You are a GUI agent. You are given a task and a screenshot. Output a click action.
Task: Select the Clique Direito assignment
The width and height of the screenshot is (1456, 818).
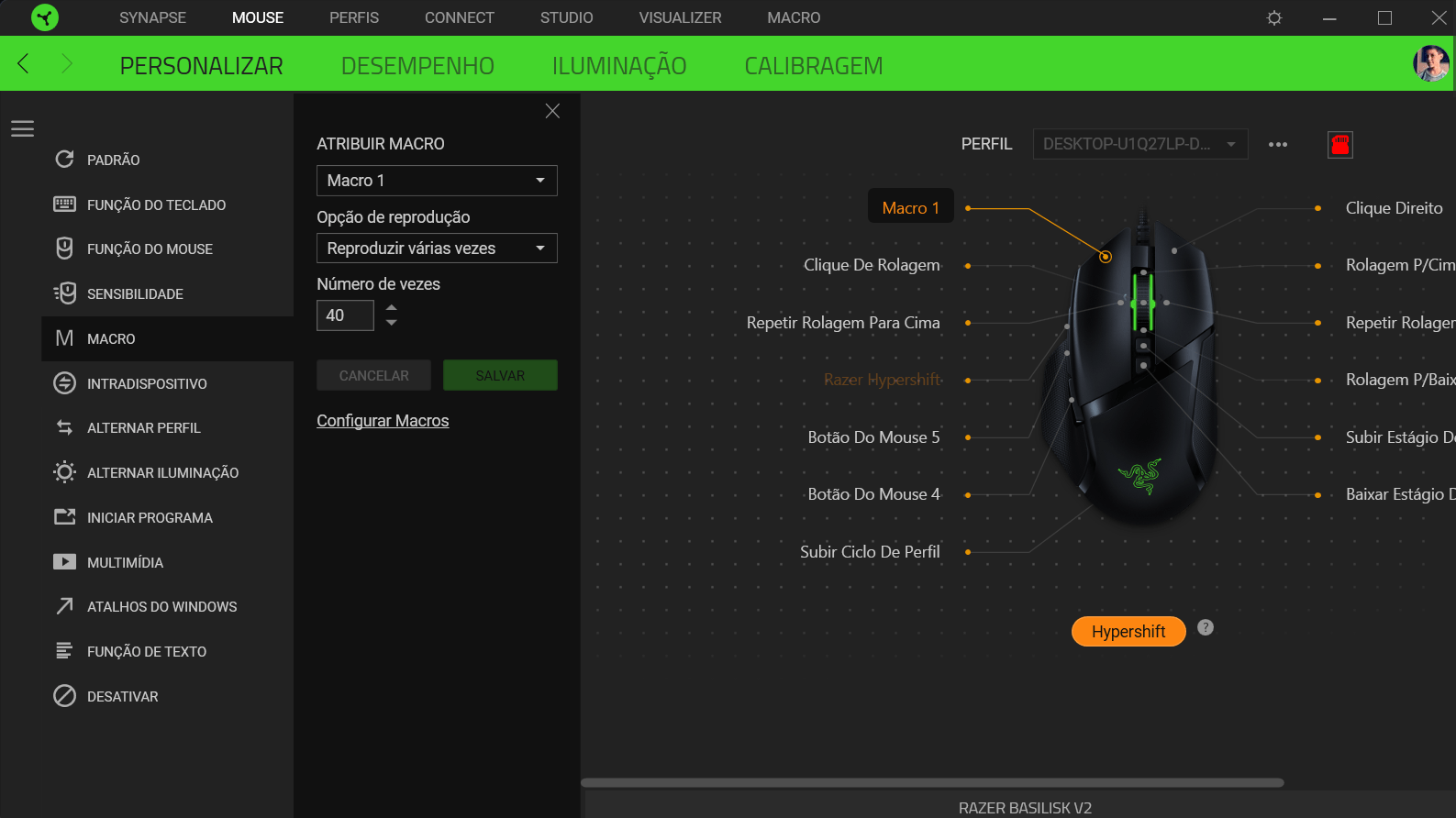[x=1394, y=208]
